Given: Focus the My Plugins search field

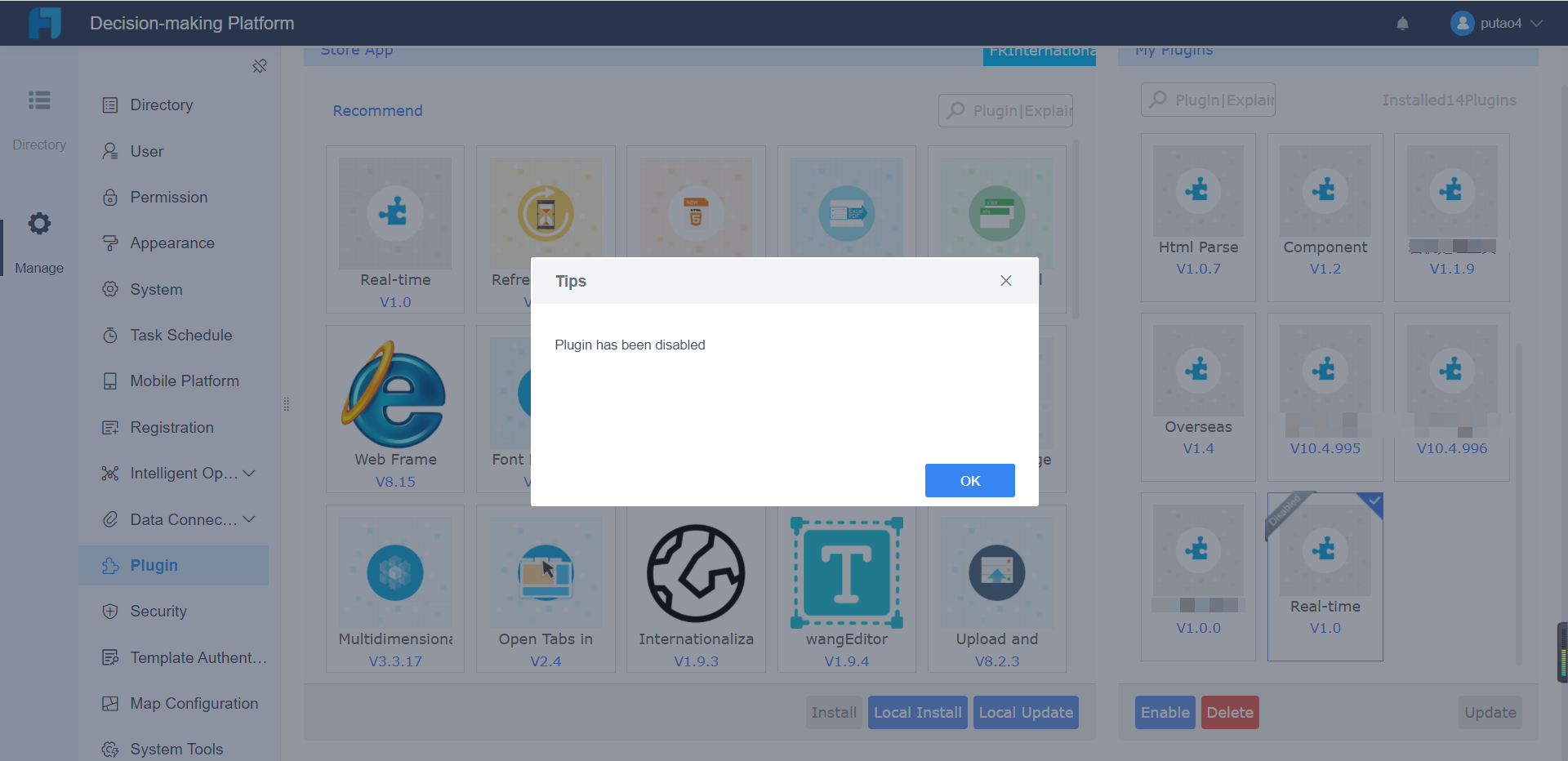Looking at the screenshot, I should (x=1208, y=100).
